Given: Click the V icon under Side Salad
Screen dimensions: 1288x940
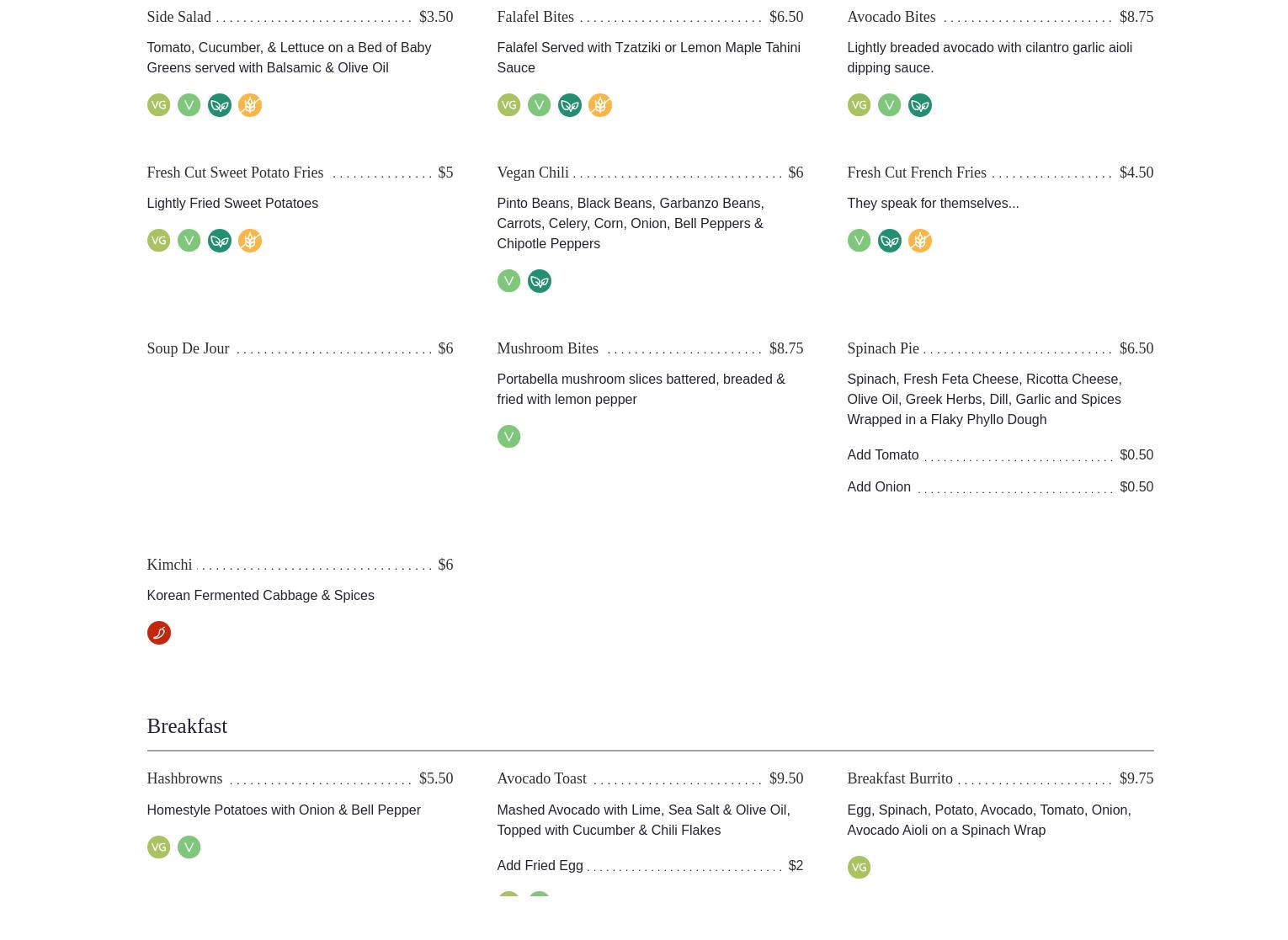Looking at the screenshot, I should [189, 105].
